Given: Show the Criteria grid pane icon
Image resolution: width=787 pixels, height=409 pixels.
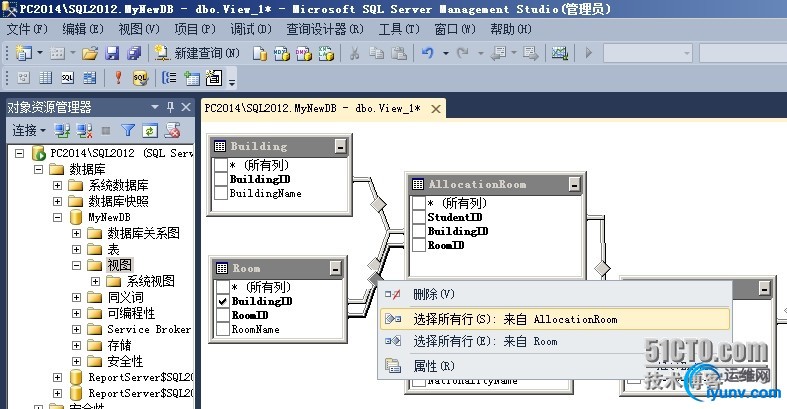Looking at the screenshot, I should pos(46,78).
